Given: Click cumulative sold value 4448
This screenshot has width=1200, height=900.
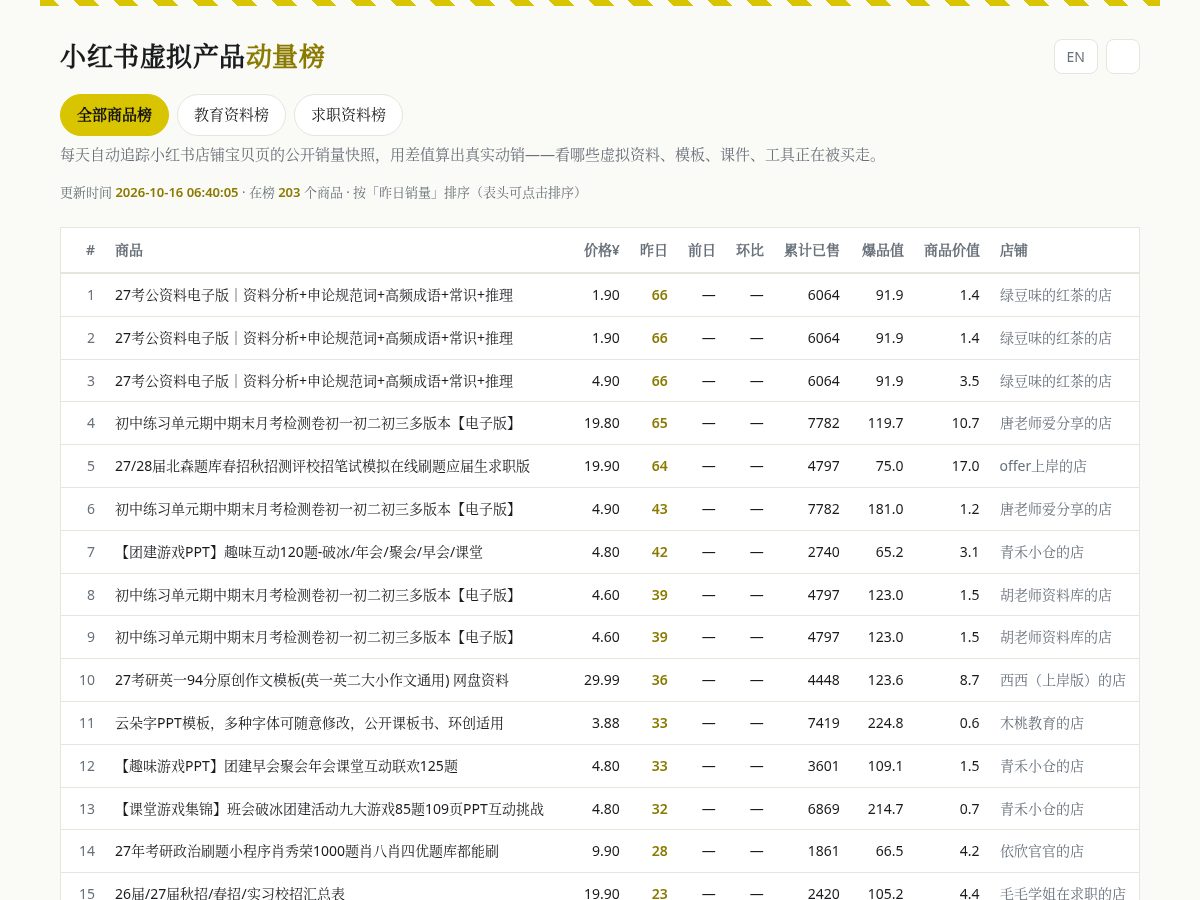Looking at the screenshot, I should tap(824, 680).
